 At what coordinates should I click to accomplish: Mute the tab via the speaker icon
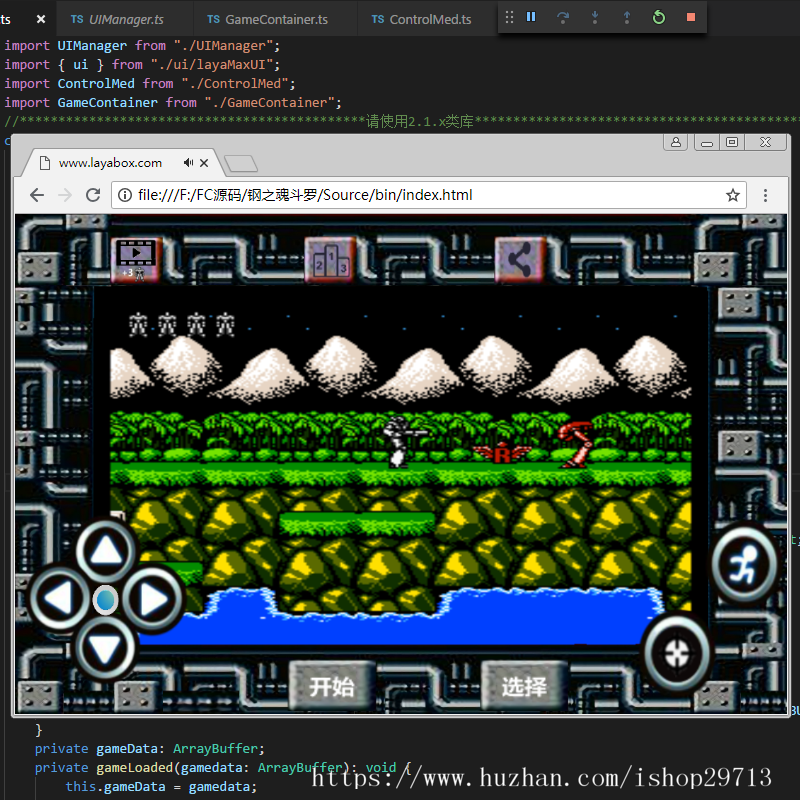pos(188,162)
